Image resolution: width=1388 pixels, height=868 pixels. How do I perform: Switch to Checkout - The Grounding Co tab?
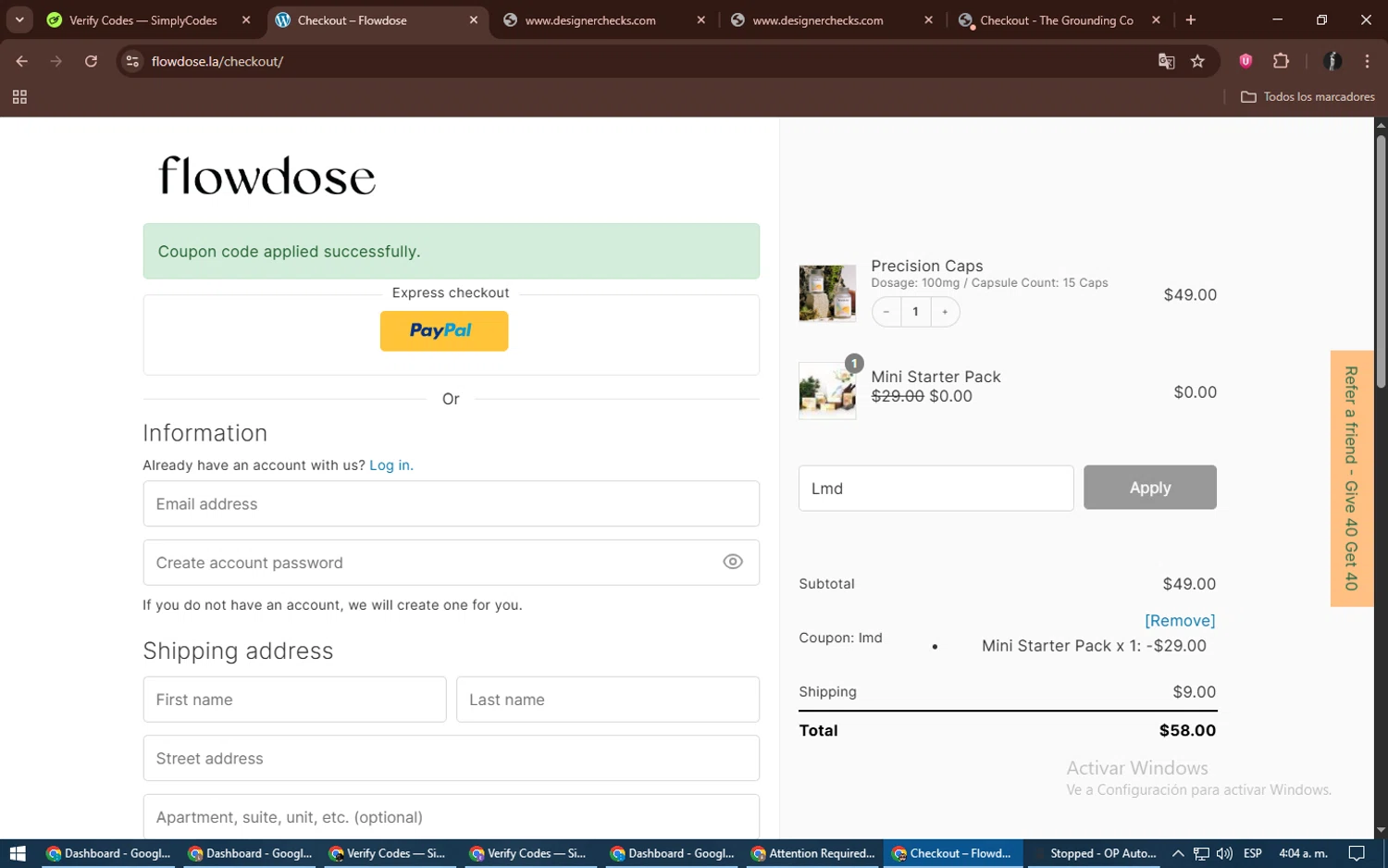click(x=1057, y=20)
